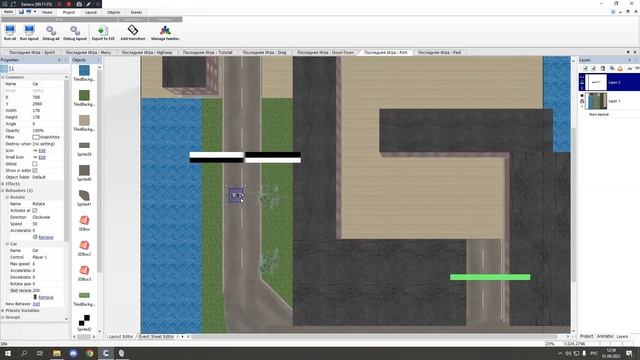This screenshot has width=640, height=360.
Task: Click Remove link under Car behavior
Action: pos(46,297)
